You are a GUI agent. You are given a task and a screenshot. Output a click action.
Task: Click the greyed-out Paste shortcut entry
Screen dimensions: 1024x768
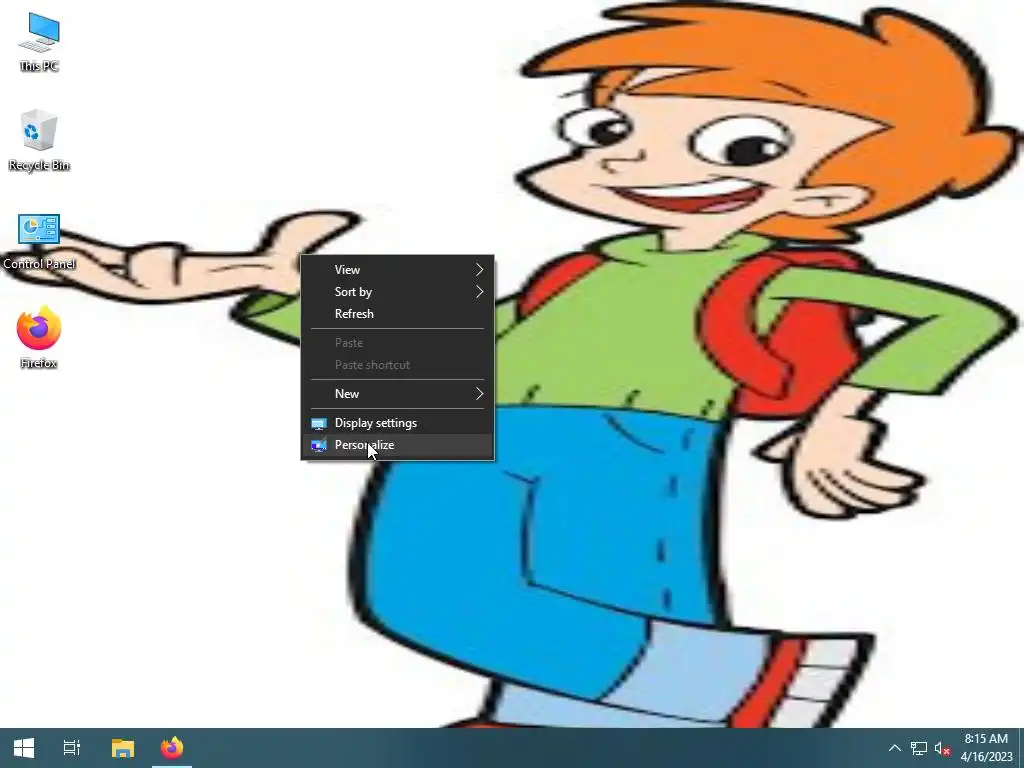[x=397, y=365]
